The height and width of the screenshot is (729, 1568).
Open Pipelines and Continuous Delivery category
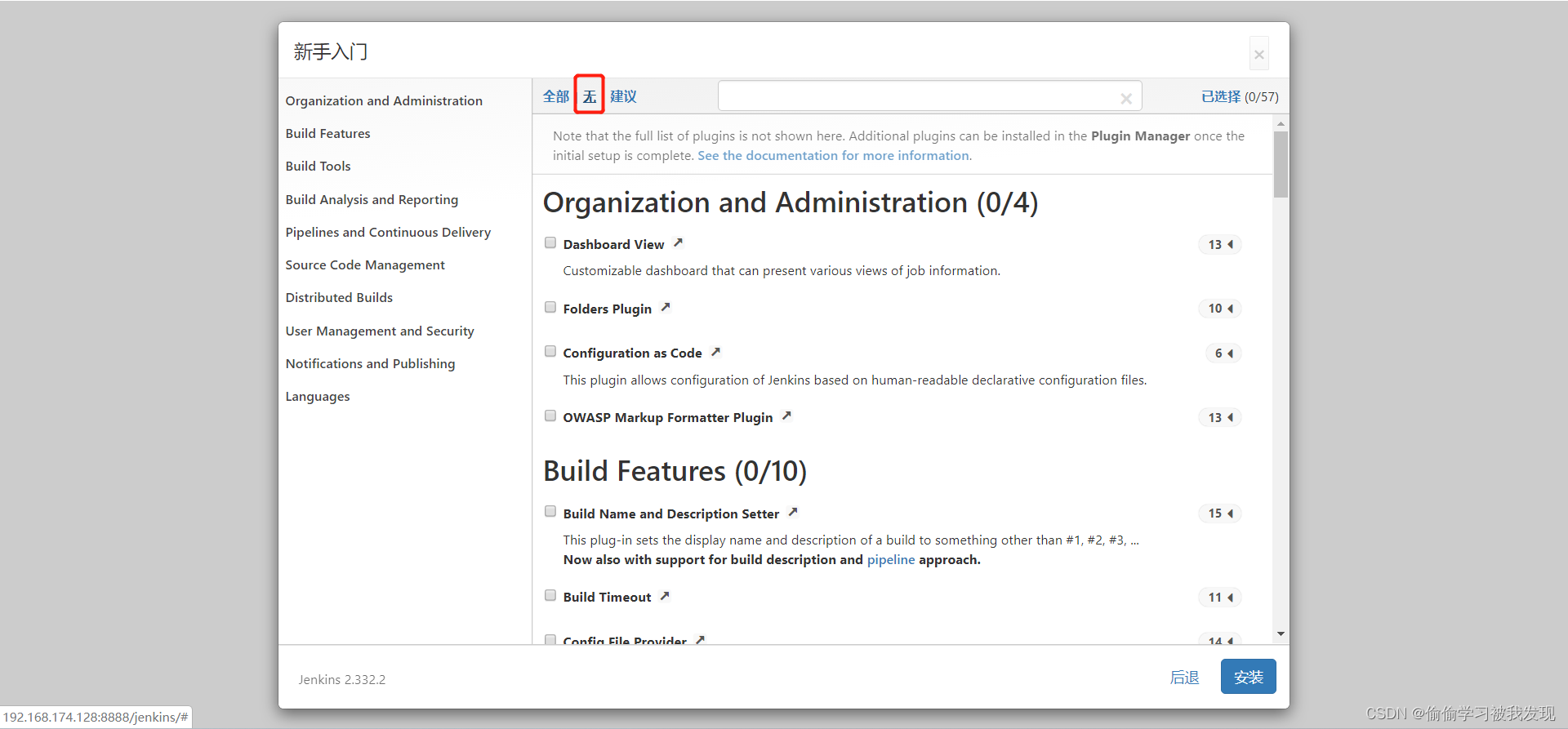[x=388, y=232]
